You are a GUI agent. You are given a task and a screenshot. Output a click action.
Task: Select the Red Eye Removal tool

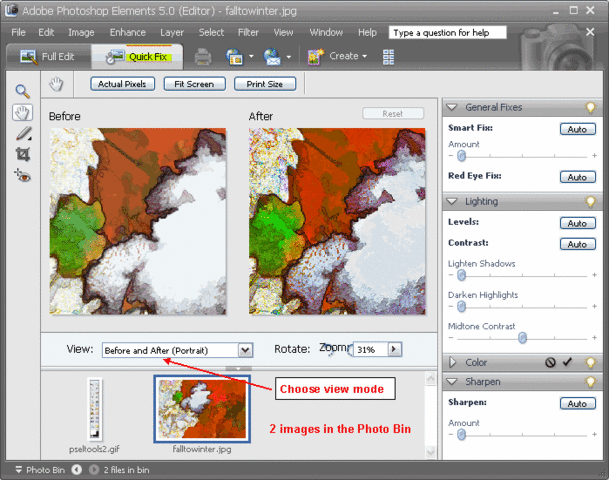pos(23,176)
